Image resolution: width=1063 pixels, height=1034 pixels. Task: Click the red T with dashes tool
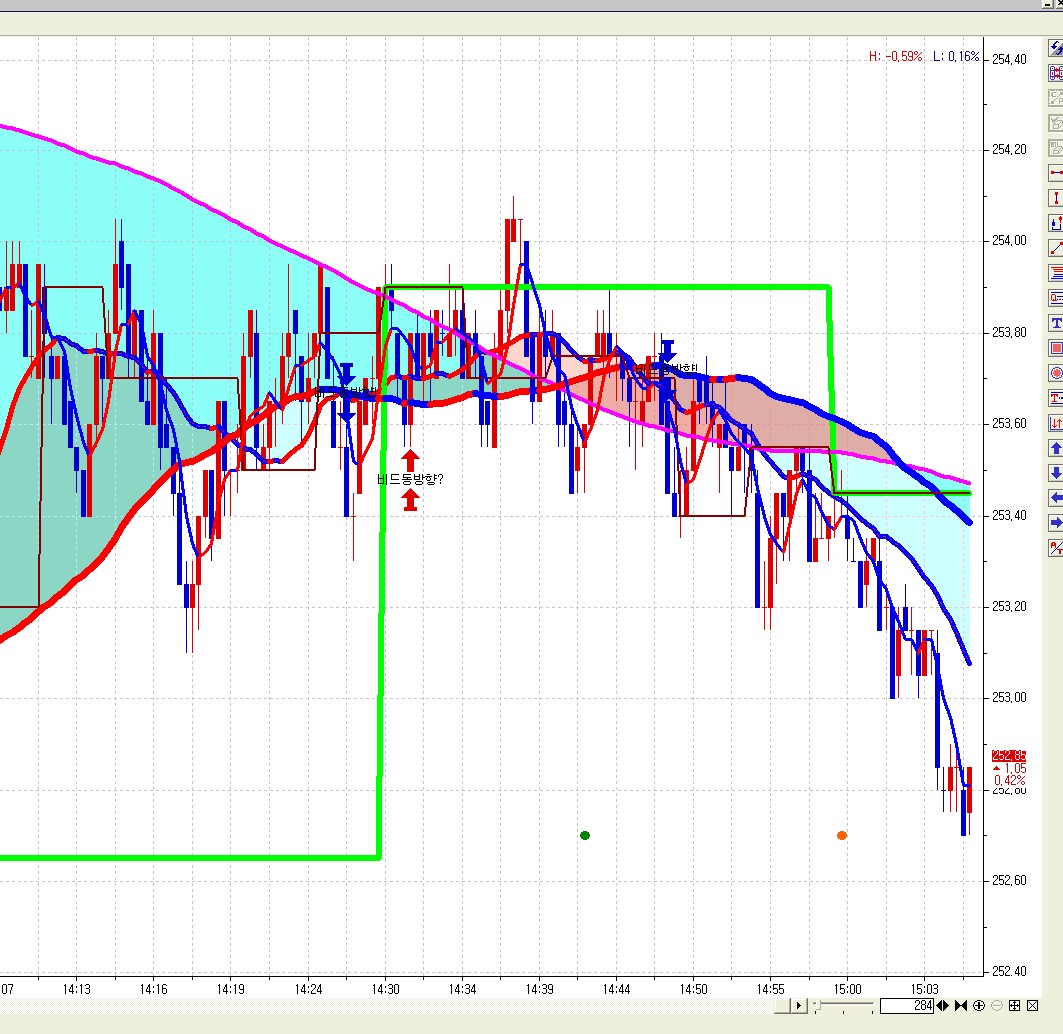(x=1056, y=398)
